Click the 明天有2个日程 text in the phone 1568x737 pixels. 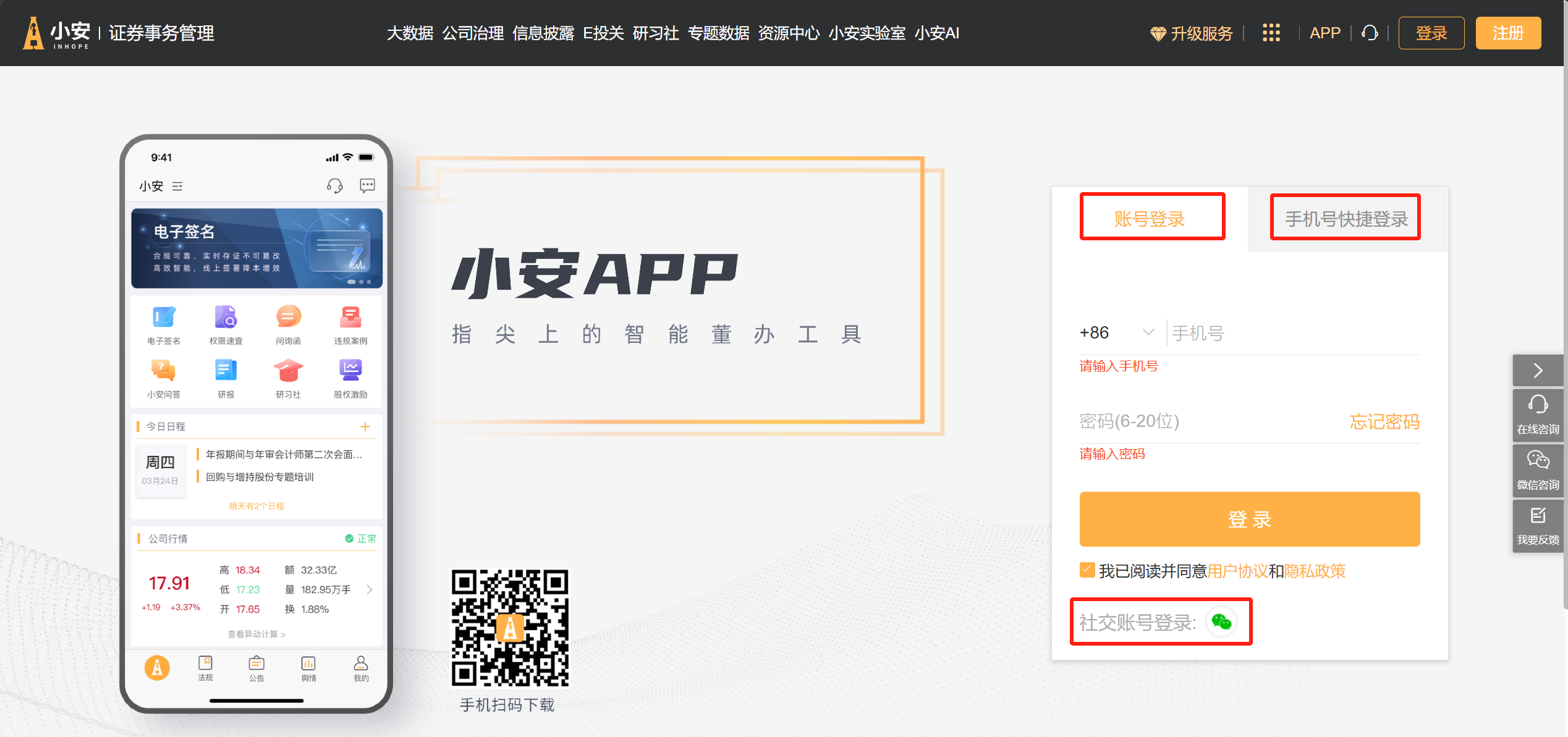pos(256,506)
